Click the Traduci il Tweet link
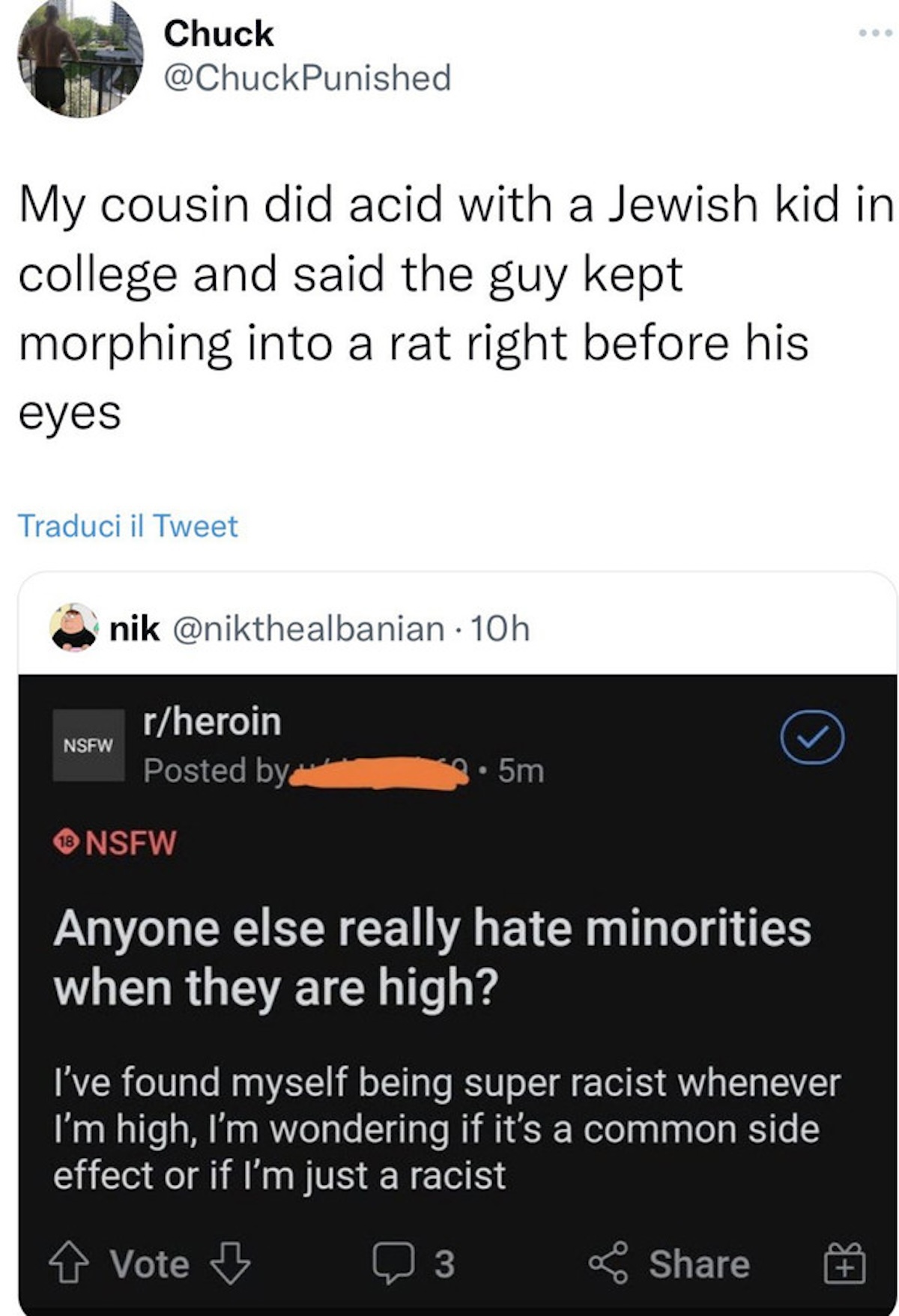Screen dimensions: 899x1316 (x=127, y=526)
